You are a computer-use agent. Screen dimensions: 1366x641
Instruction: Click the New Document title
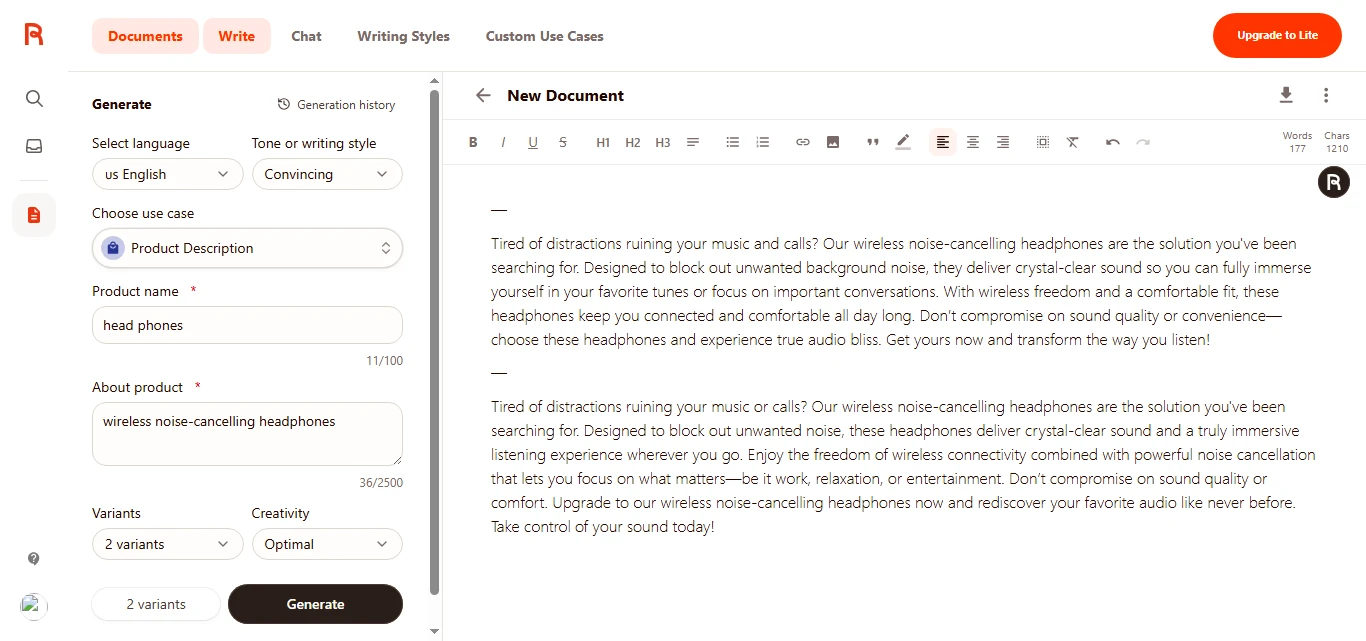565,95
